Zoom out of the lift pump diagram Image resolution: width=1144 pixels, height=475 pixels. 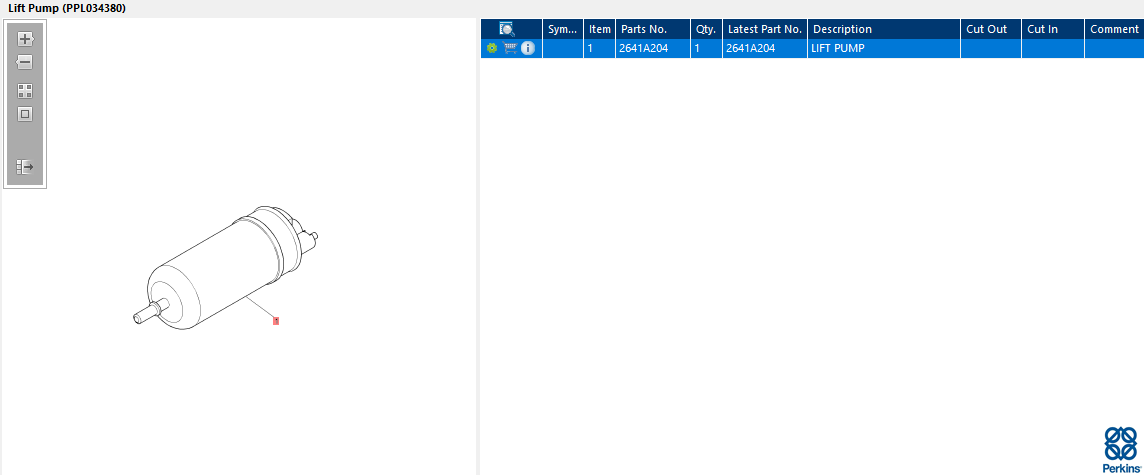pos(25,62)
